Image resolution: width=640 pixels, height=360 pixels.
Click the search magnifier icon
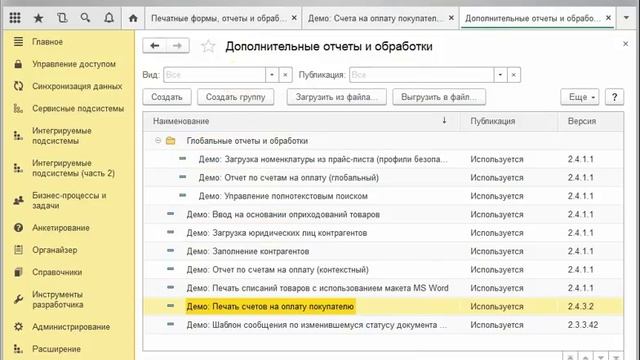(x=85, y=18)
